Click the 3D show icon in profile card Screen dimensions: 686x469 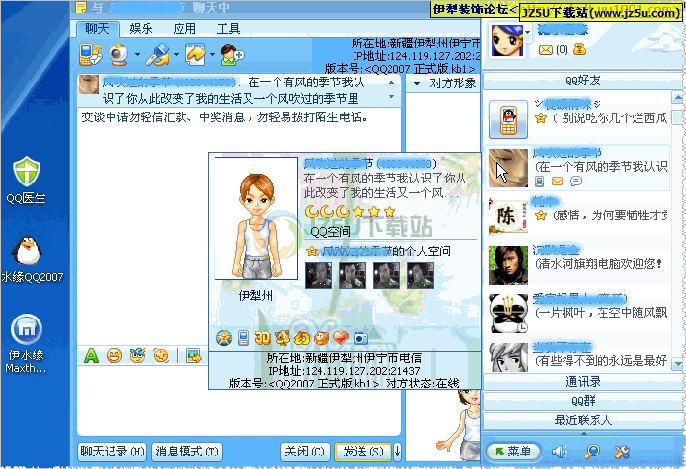point(263,338)
